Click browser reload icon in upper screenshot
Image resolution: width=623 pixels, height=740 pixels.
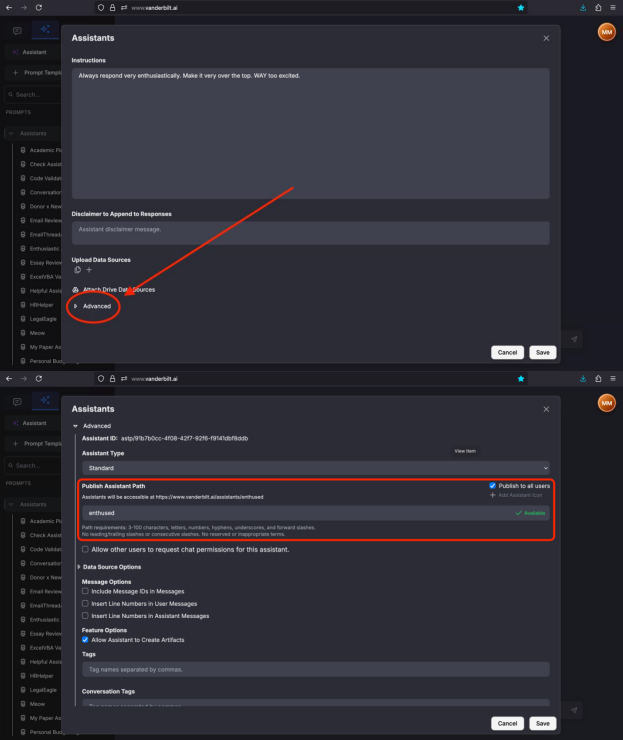(39, 8)
